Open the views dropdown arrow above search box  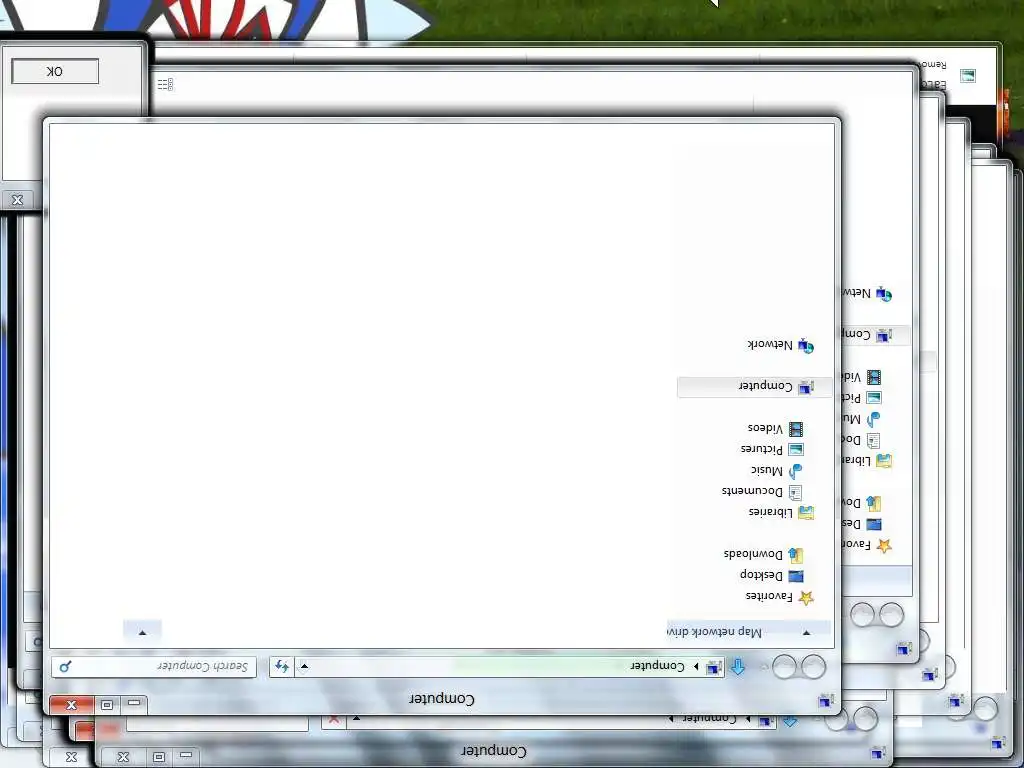pos(142,632)
